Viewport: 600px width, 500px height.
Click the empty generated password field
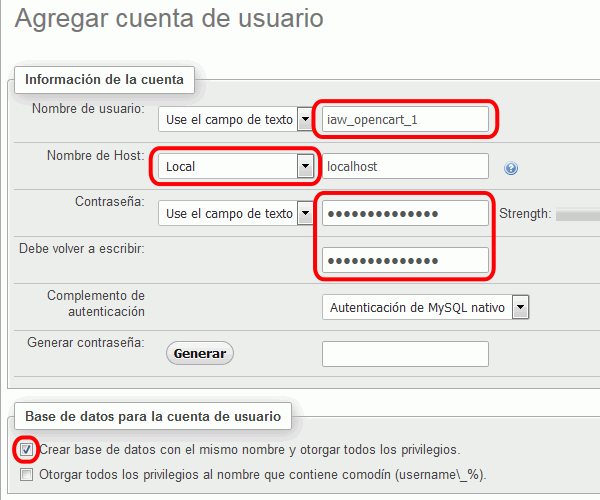pos(405,354)
